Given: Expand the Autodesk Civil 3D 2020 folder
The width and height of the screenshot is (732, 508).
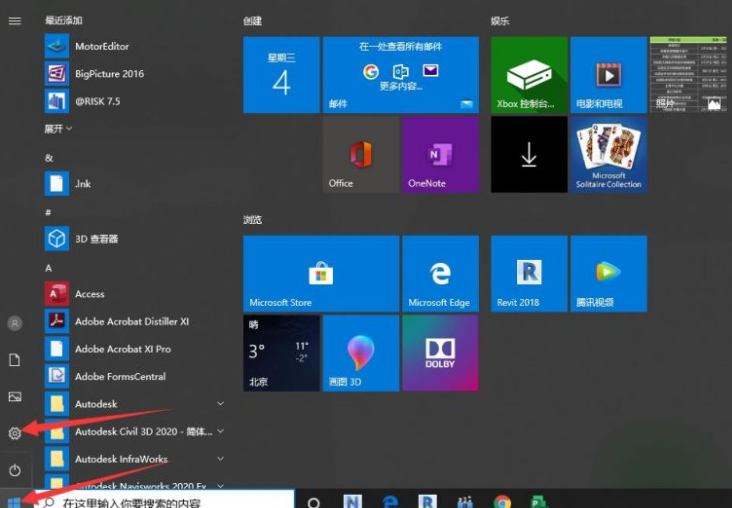Looking at the screenshot, I should coord(135,431).
